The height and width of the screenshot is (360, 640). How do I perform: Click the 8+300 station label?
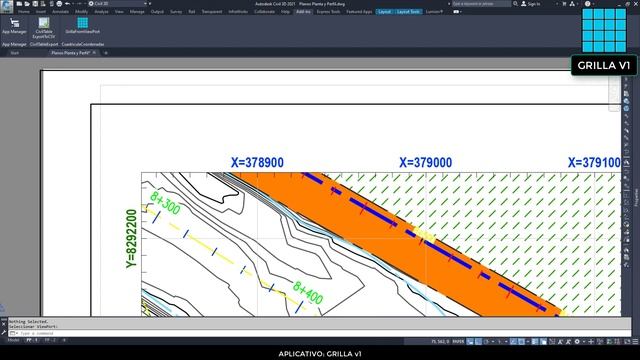tap(165, 203)
